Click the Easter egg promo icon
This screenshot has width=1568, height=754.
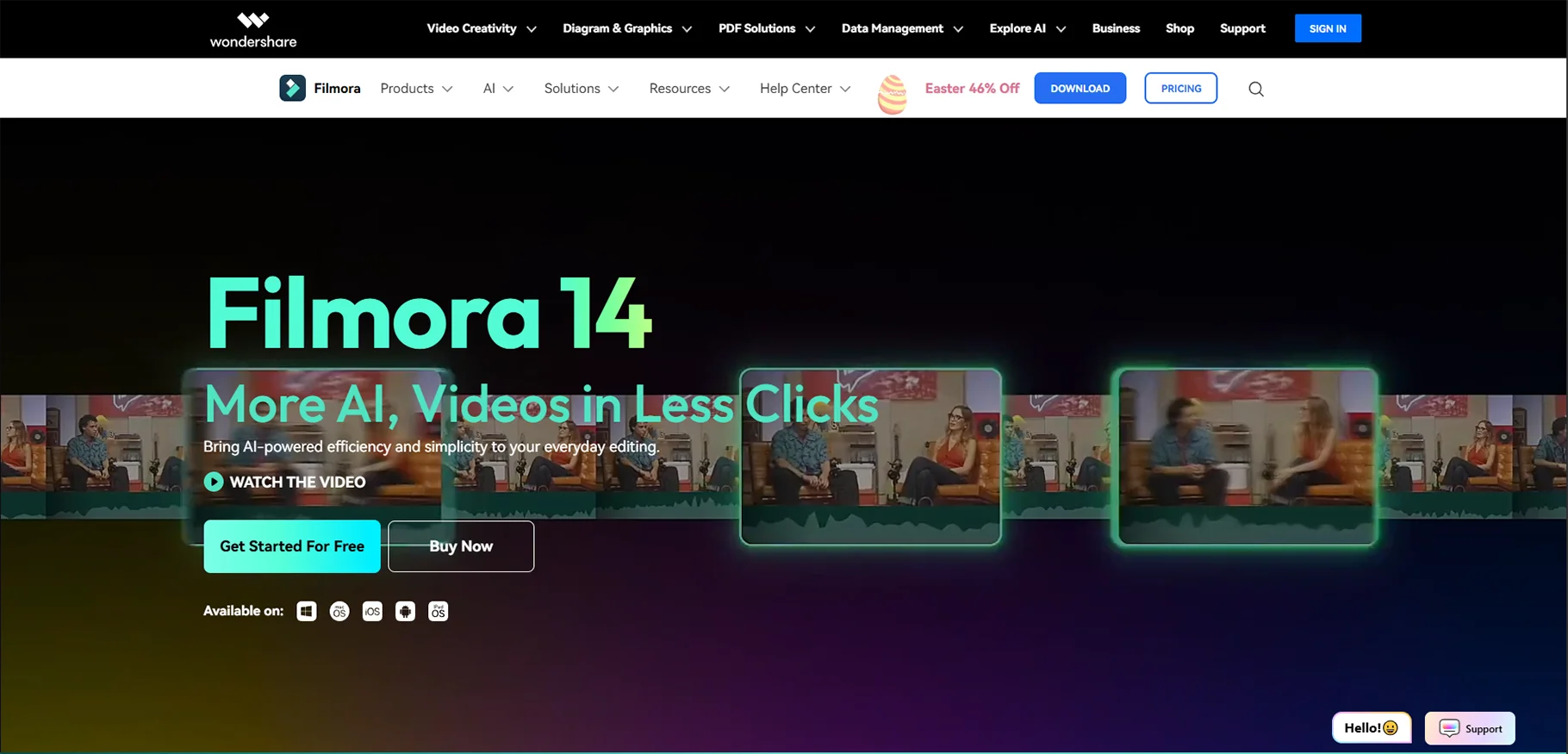(892, 94)
